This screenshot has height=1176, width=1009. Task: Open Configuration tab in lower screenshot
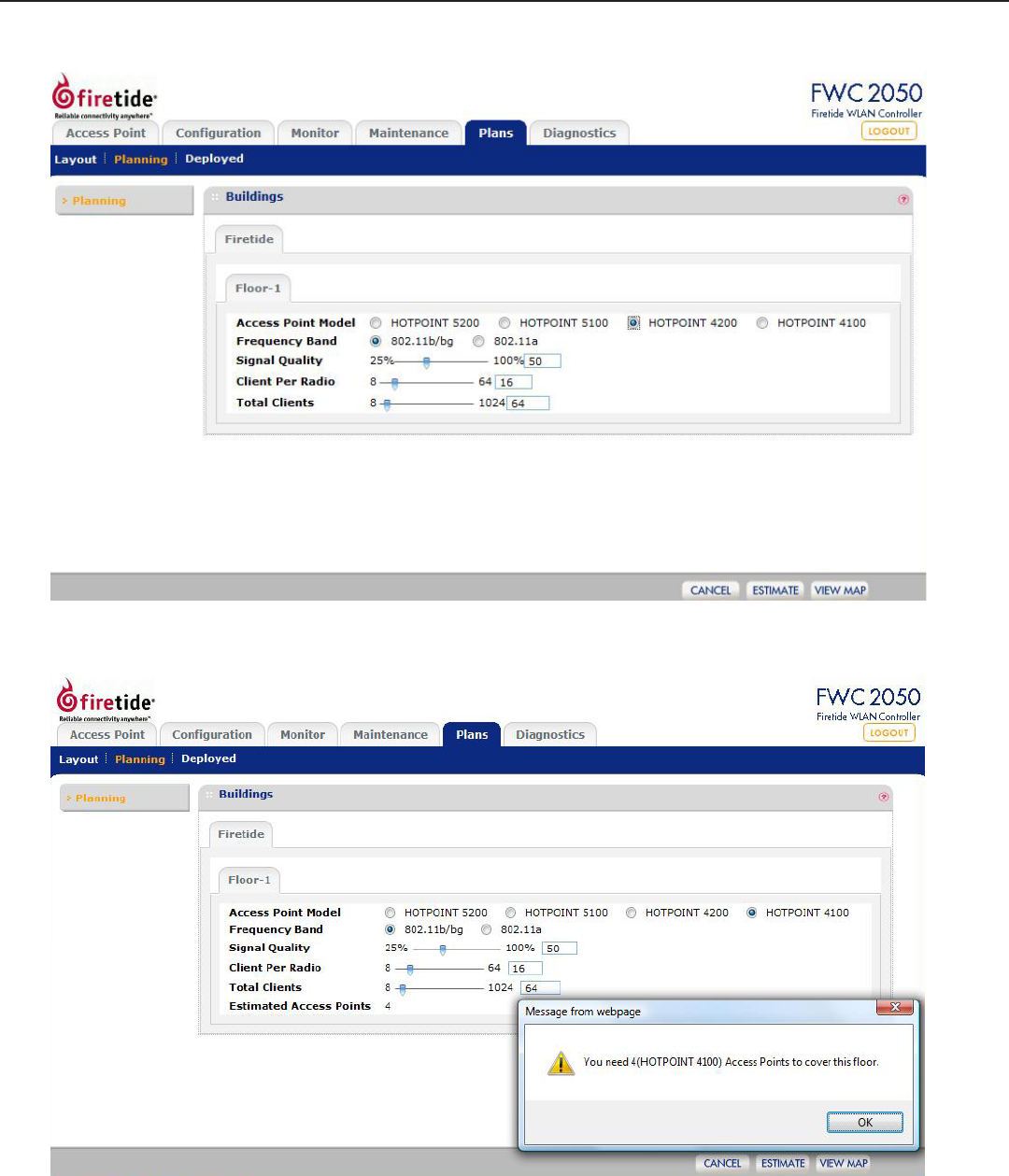point(212,735)
